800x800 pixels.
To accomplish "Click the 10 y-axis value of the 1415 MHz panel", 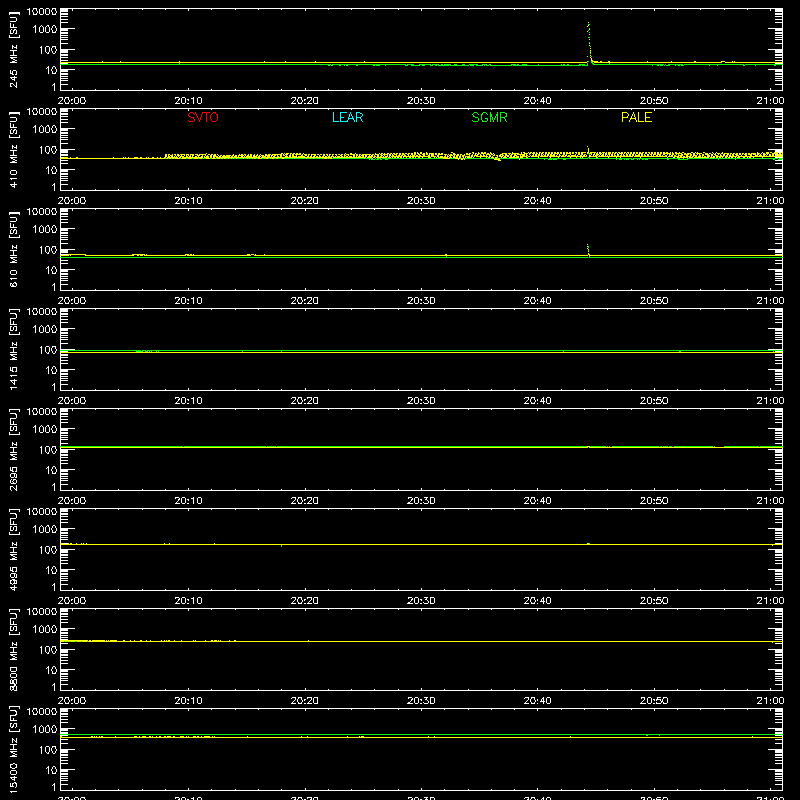I will (51, 370).
